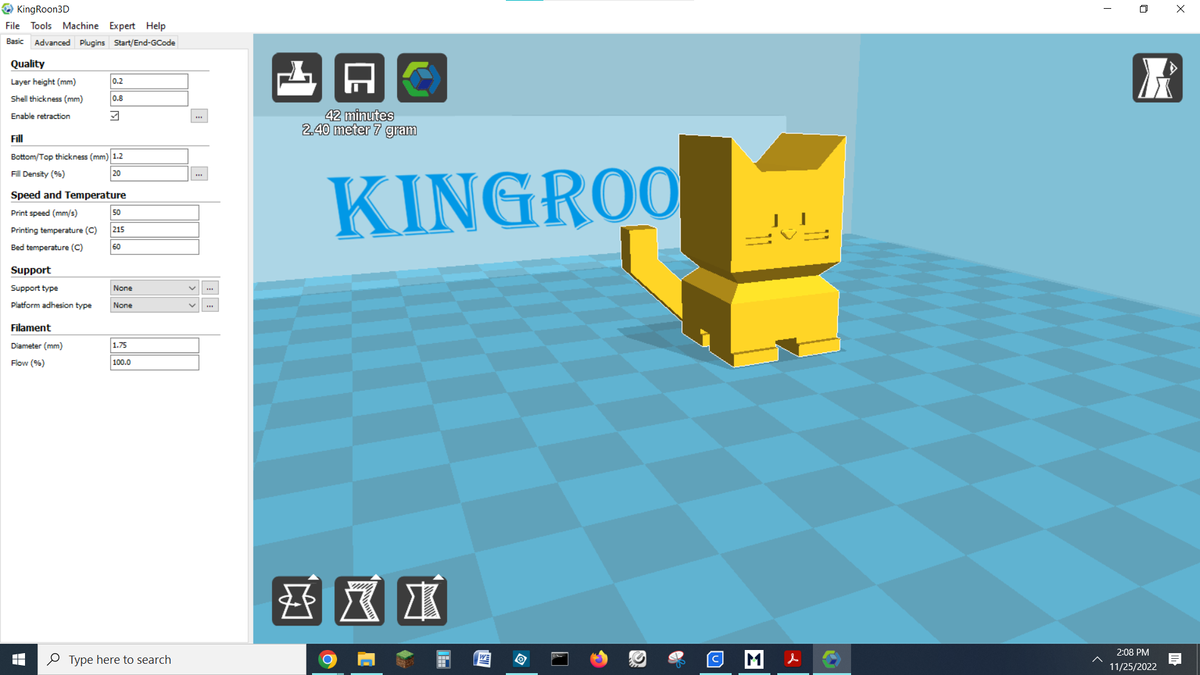1200x675 pixels.
Task: Open Adobe Acrobat from the taskbar
Action: click(793, 659)
